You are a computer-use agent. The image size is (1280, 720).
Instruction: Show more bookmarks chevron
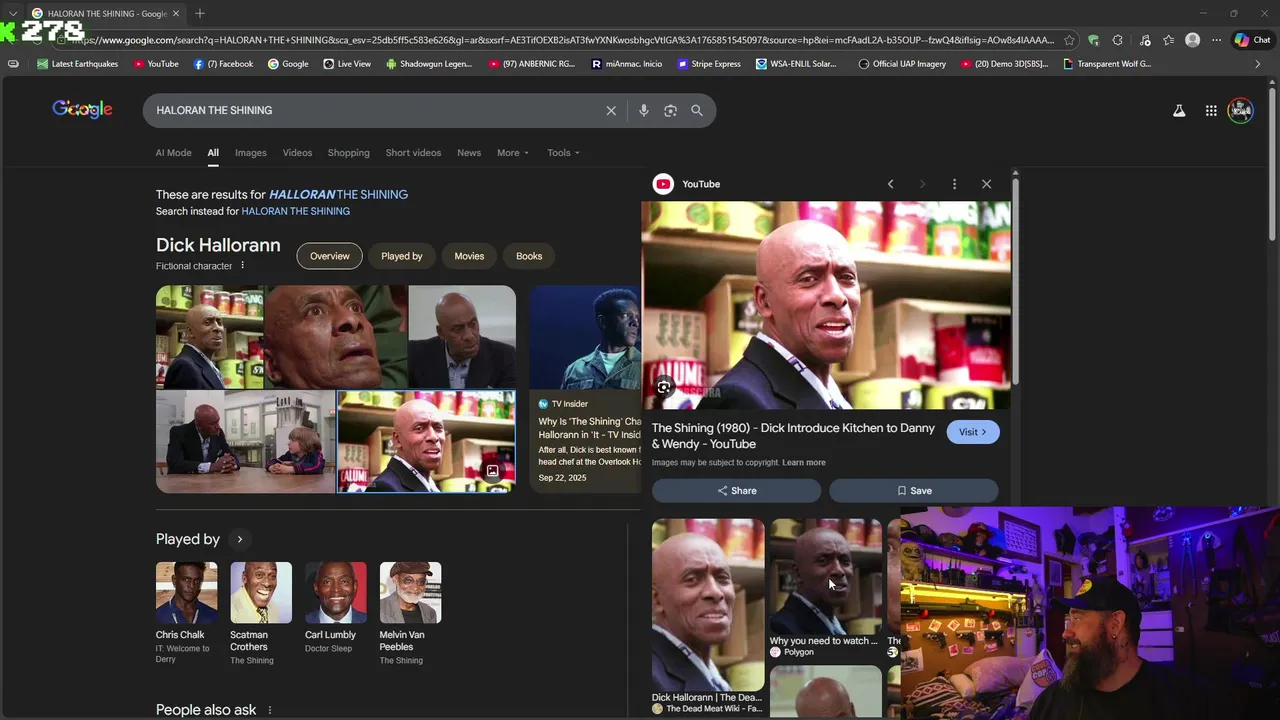pos(1258,64)
